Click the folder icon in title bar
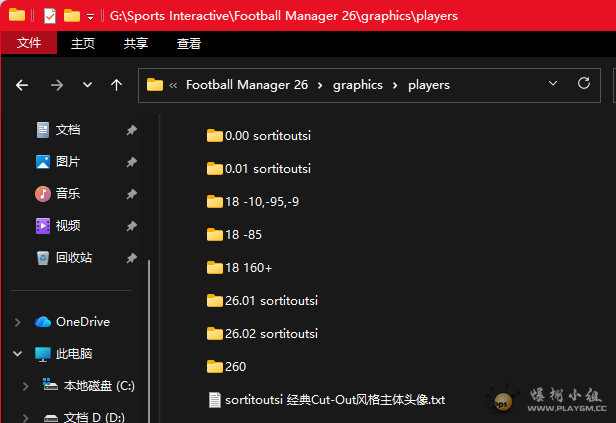616x423 pixels. 17,15
